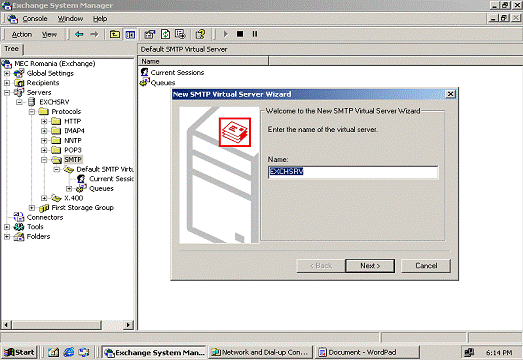Click the Next button in wizard
This screenshot has height=360, width=523.
point(370,266)
